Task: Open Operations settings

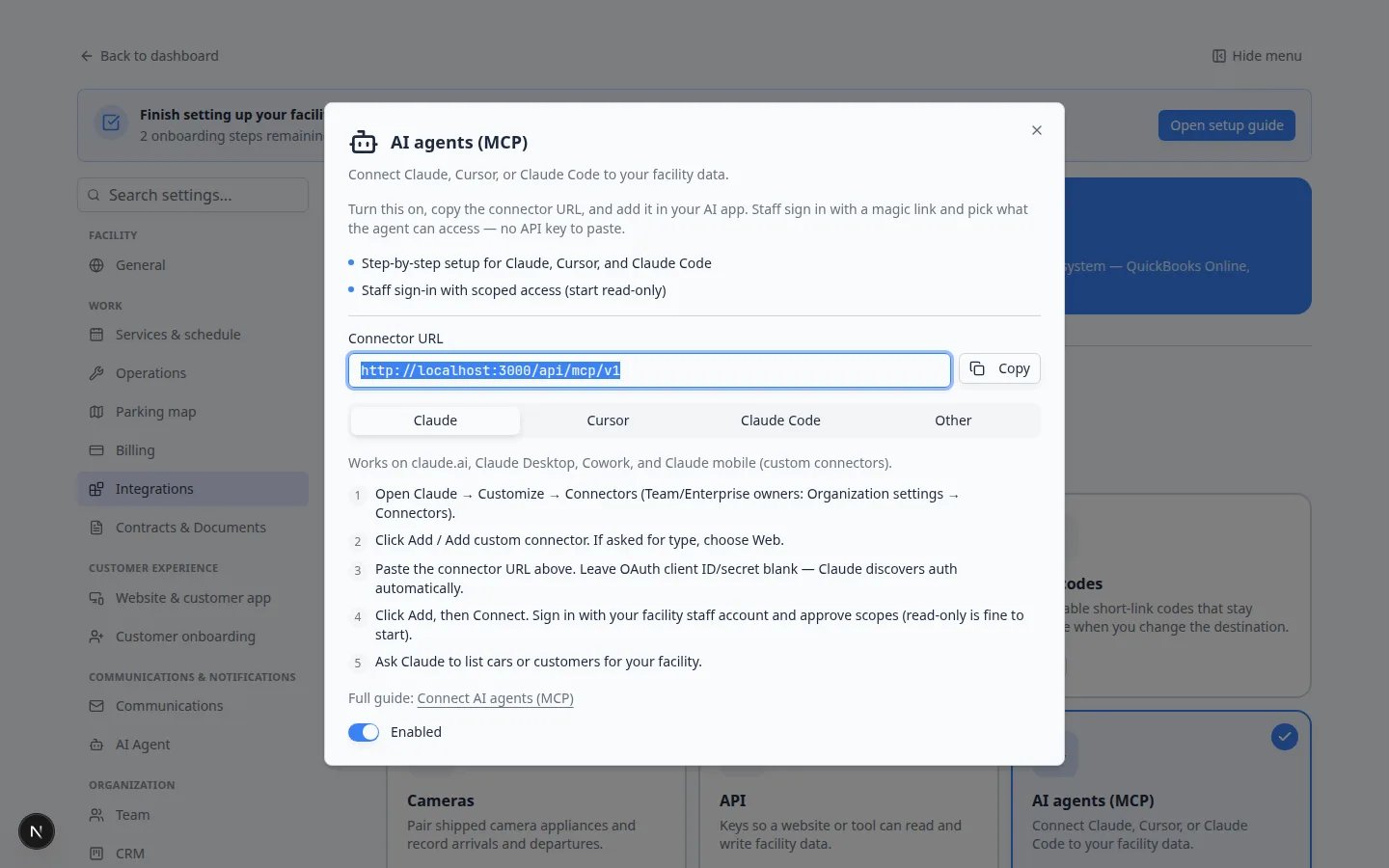Action: (193, 373)
